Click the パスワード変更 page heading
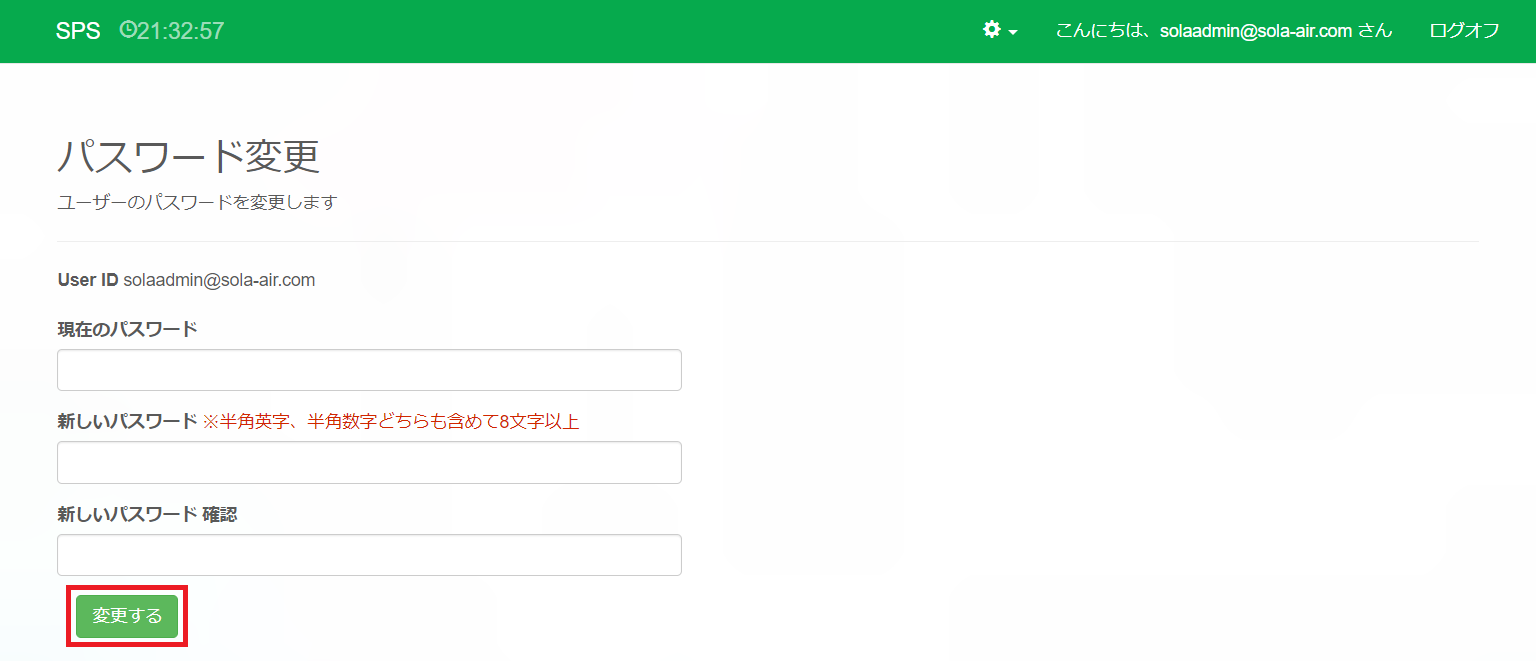Viewport: 1536px width, 661px height. click(188, 157)
